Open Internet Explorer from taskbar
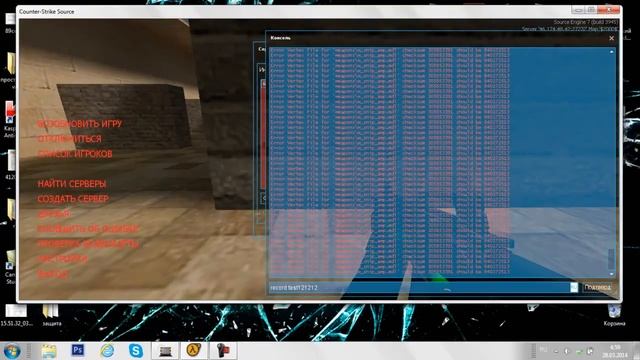This screenshot has width=640, height=360. tap(107, 351)
